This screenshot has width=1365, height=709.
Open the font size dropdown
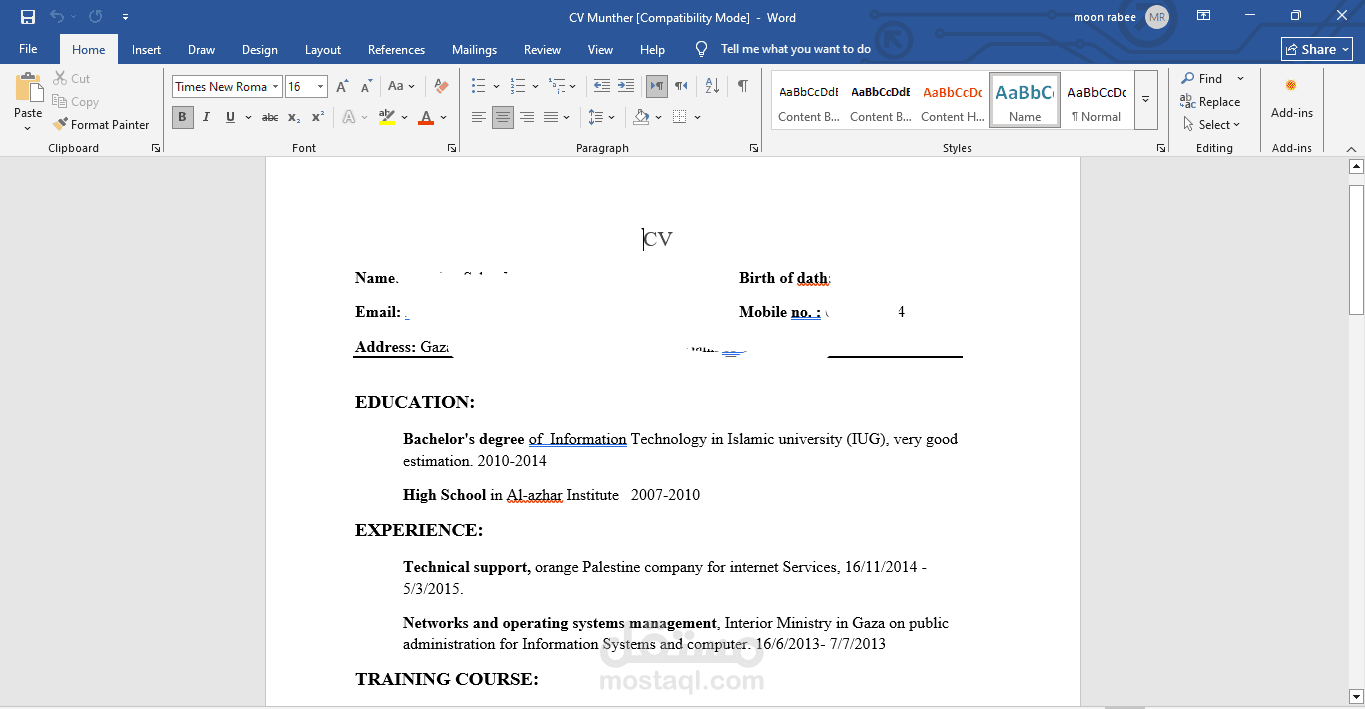(x=320, y=87)
